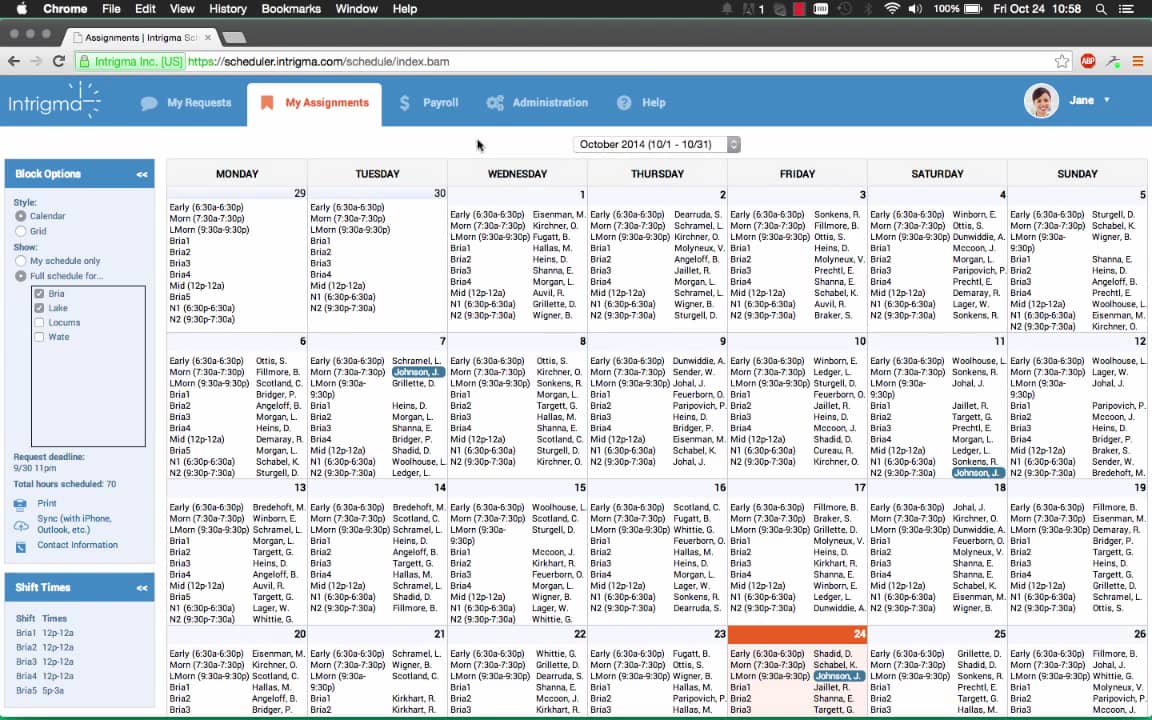Viewport: 1152px width, 720px height.
Task: Open the History menu
Action: tap(228, 9)
